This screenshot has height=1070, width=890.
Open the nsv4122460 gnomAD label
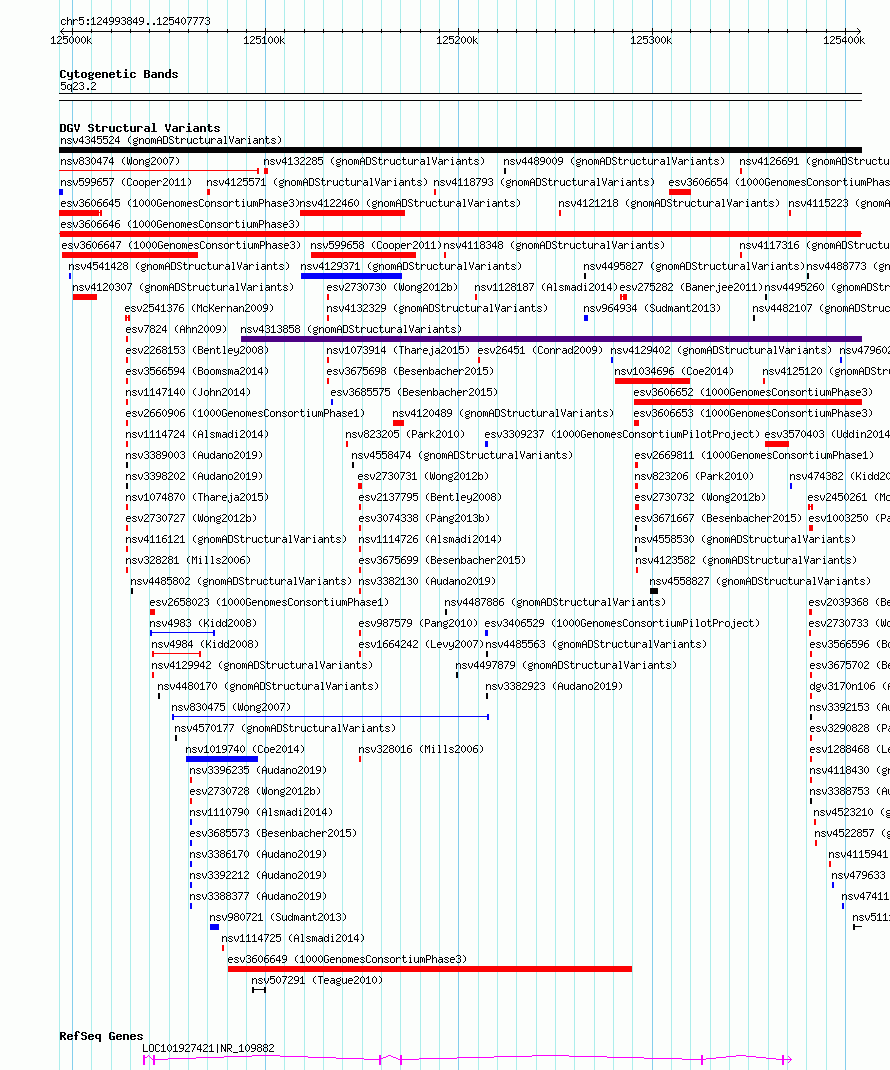click(410, 203)
